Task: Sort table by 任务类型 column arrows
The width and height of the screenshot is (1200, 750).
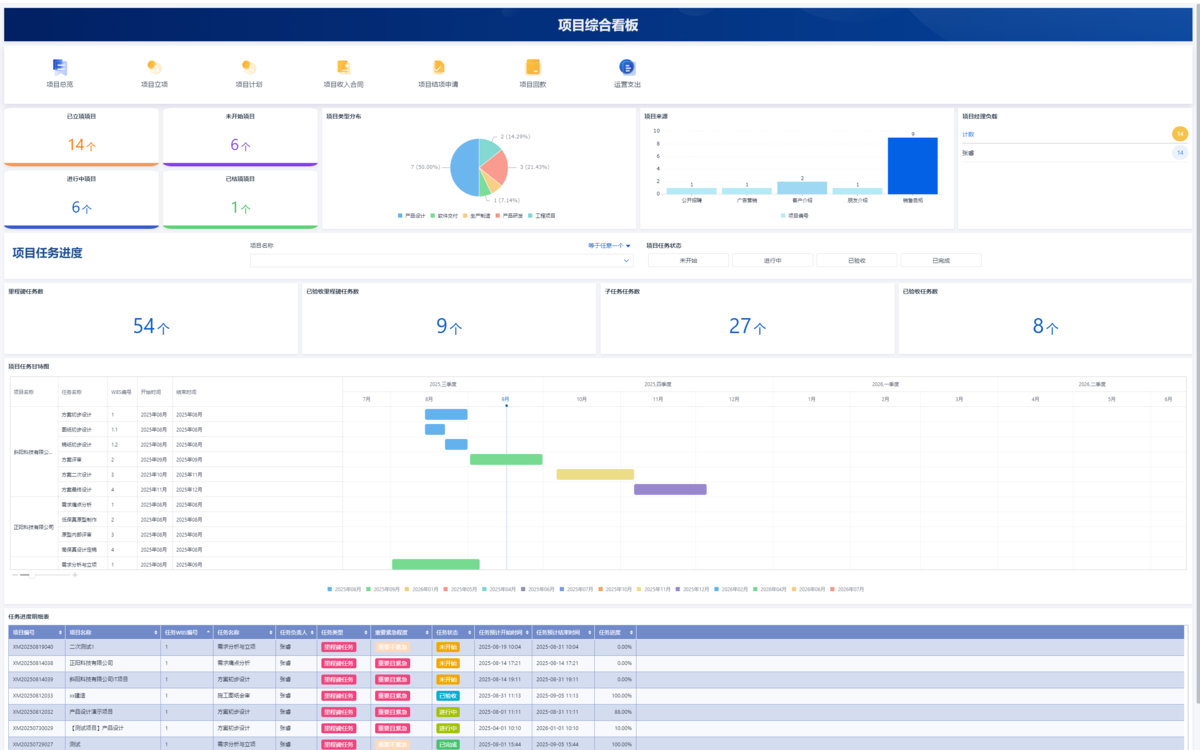Action: [368, 632]
